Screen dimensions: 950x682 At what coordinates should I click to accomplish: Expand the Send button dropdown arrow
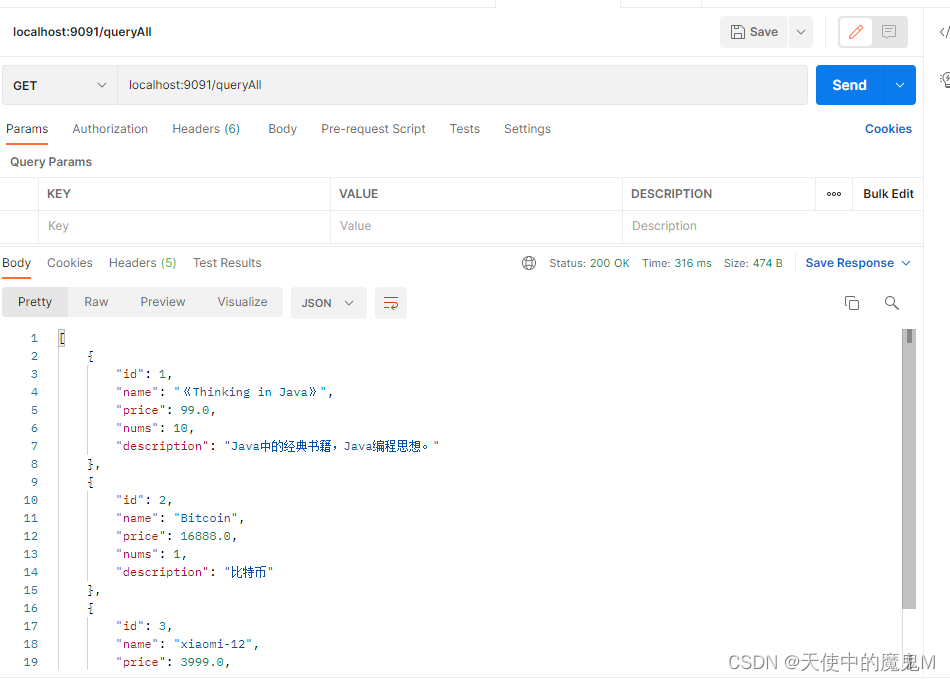click(x=900, y=85)
